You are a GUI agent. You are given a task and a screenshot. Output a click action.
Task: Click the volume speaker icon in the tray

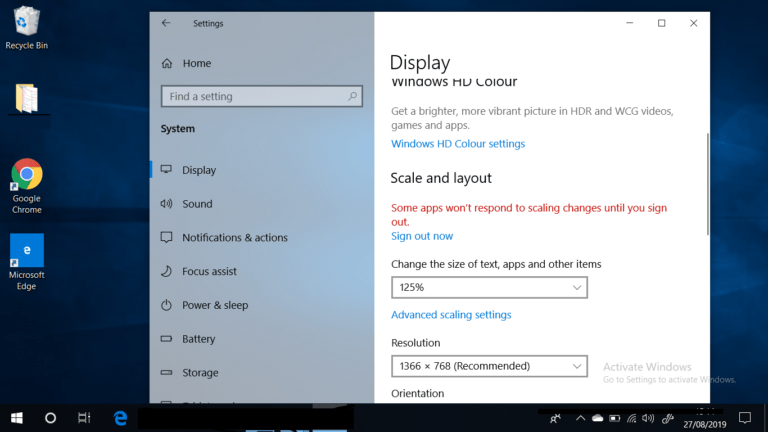[x=648, y=418]
